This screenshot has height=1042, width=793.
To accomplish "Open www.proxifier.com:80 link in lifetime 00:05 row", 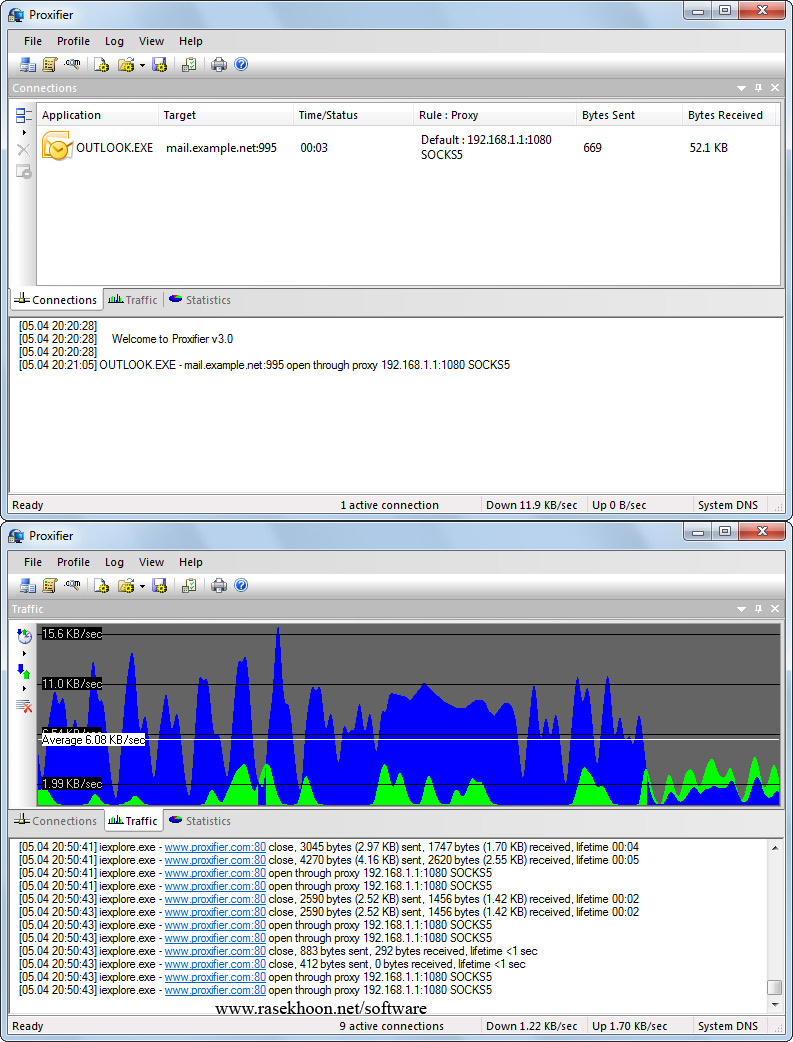I will point(215,860).
